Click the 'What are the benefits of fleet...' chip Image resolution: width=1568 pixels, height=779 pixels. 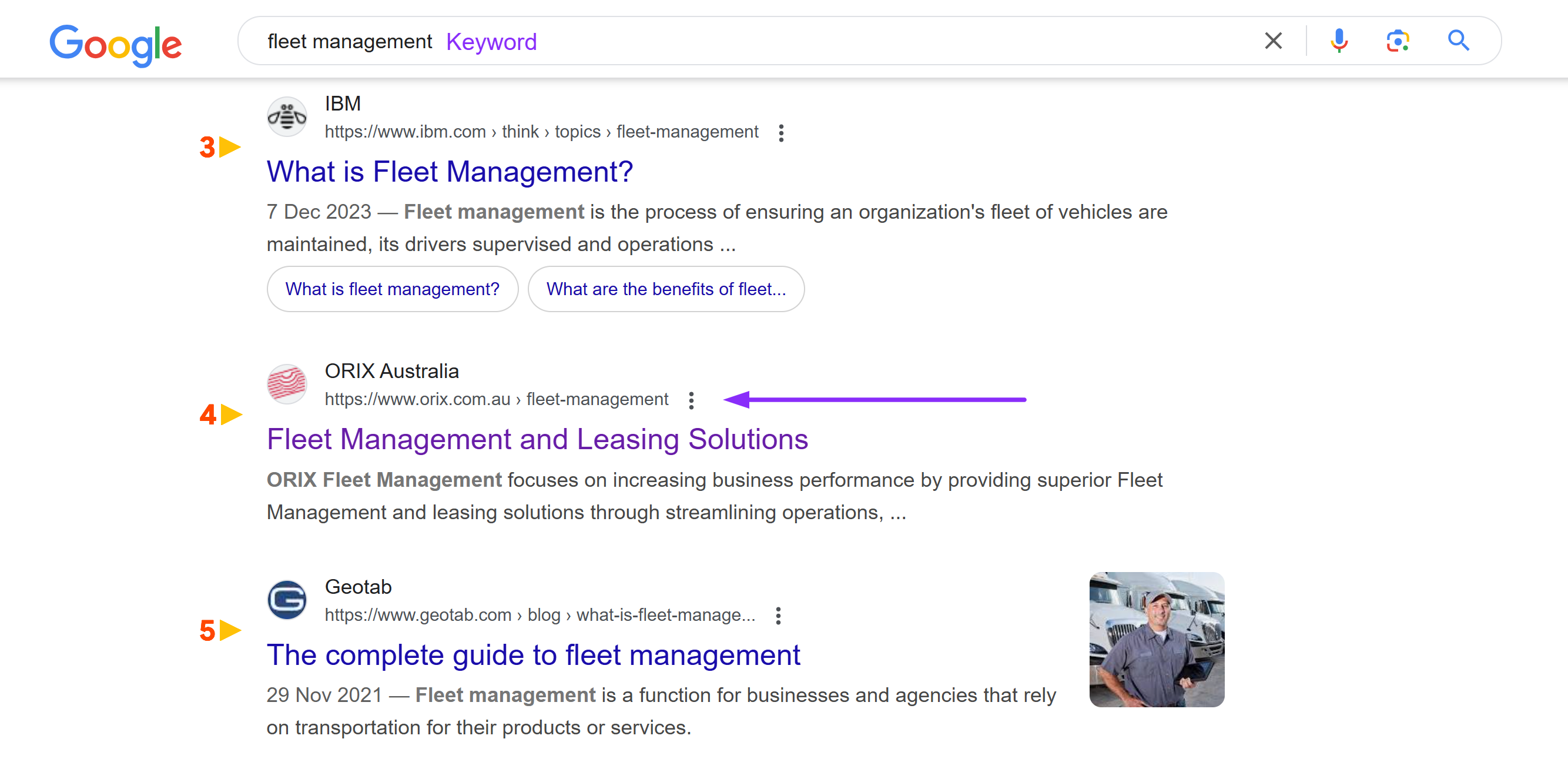tap(666, 289)
